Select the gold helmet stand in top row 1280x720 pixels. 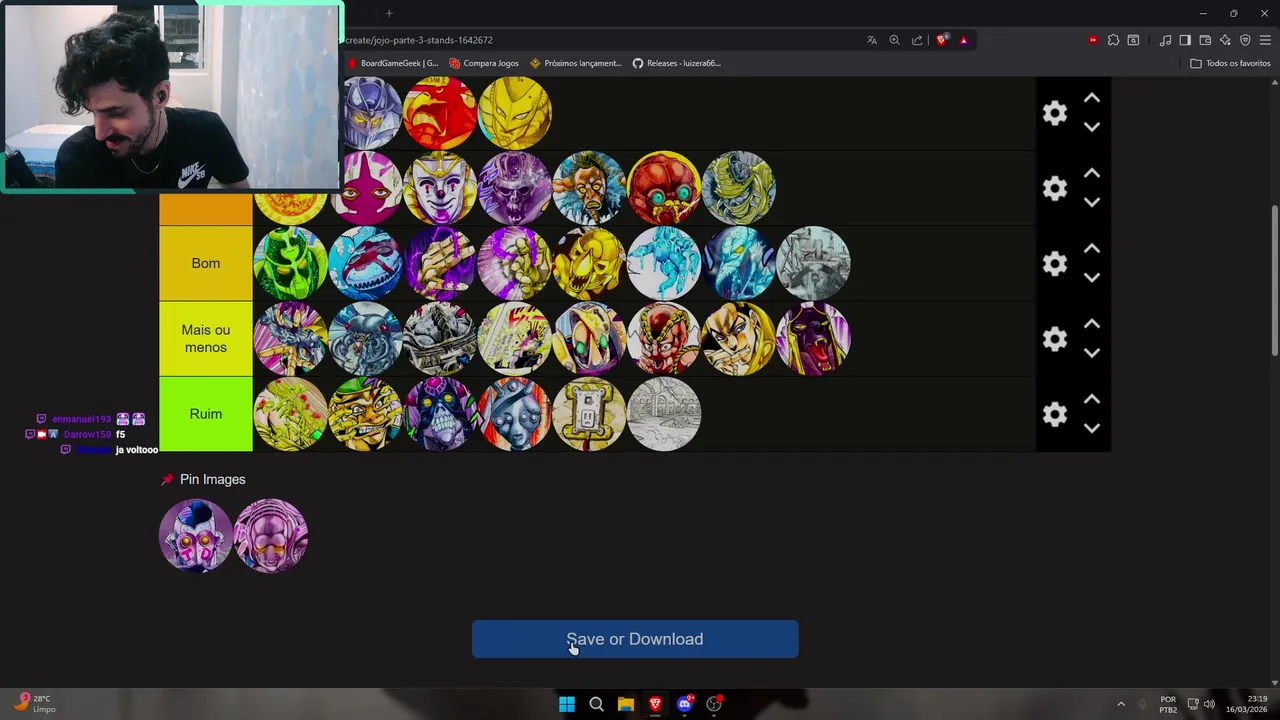[x=514, y=113]
